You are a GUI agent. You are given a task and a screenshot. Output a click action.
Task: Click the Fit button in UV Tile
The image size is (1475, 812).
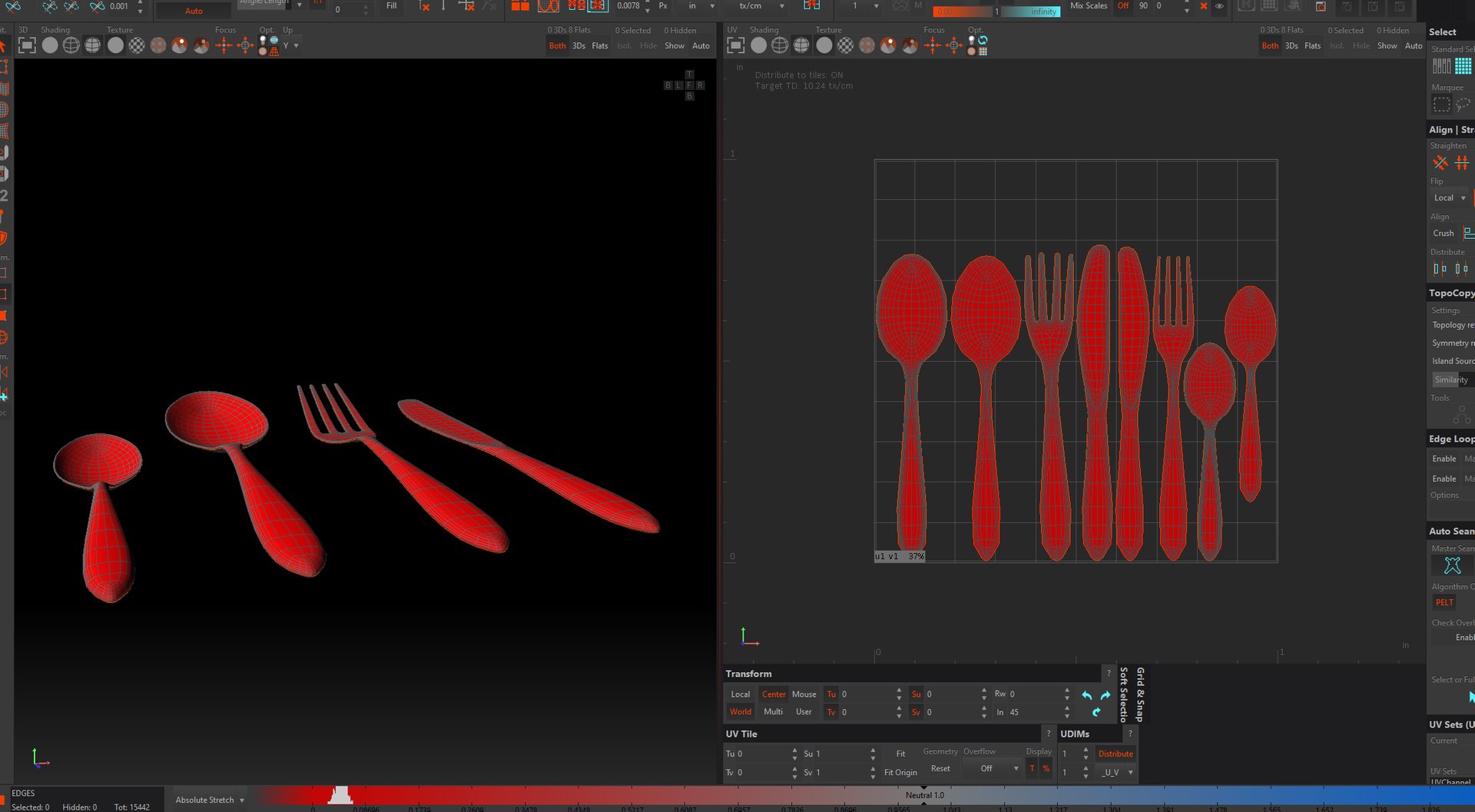point(900,754)
